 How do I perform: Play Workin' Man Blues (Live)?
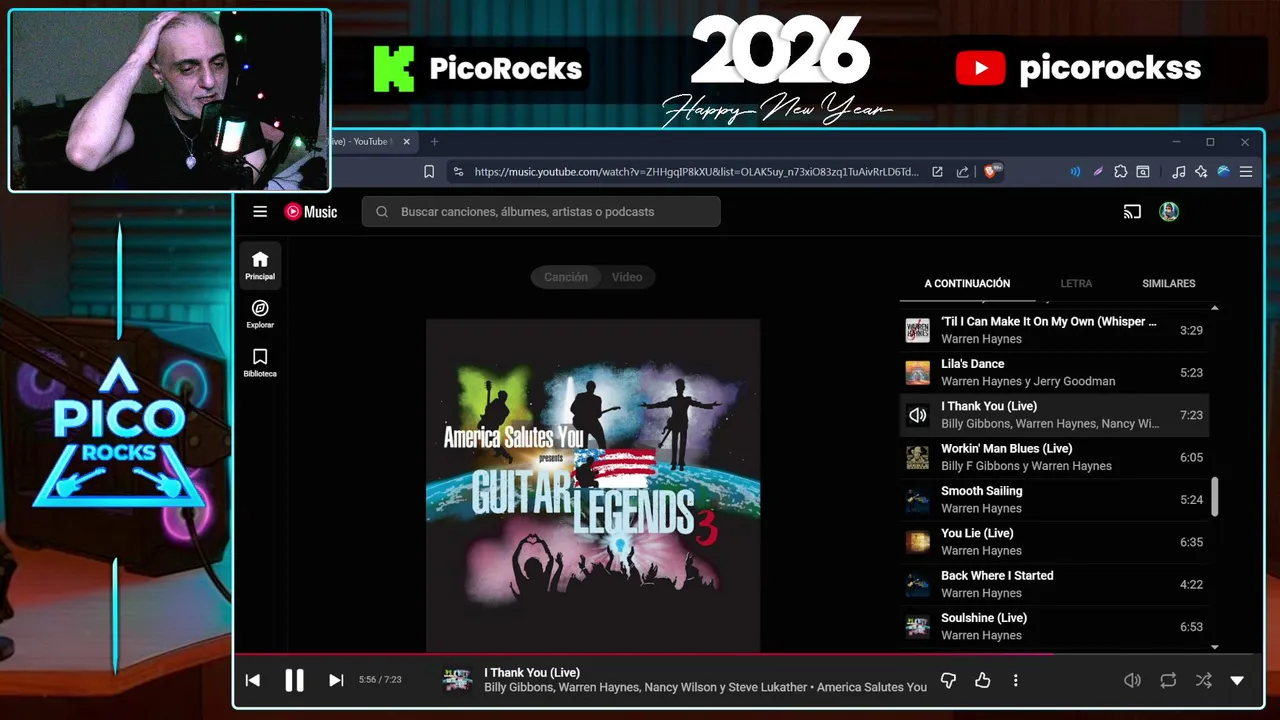(x=1054, y=457)
